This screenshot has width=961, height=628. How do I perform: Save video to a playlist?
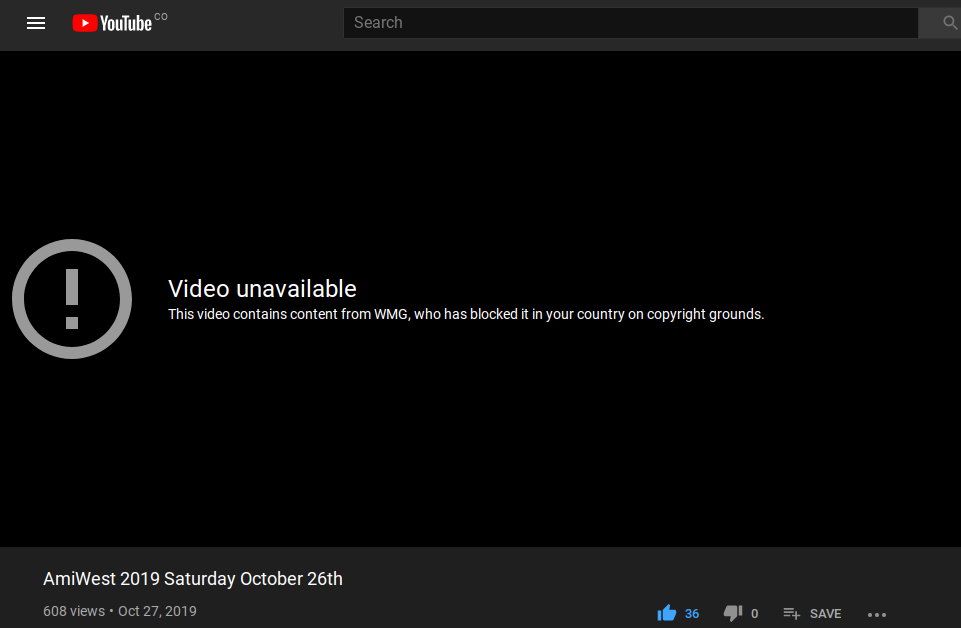(812, 613)
